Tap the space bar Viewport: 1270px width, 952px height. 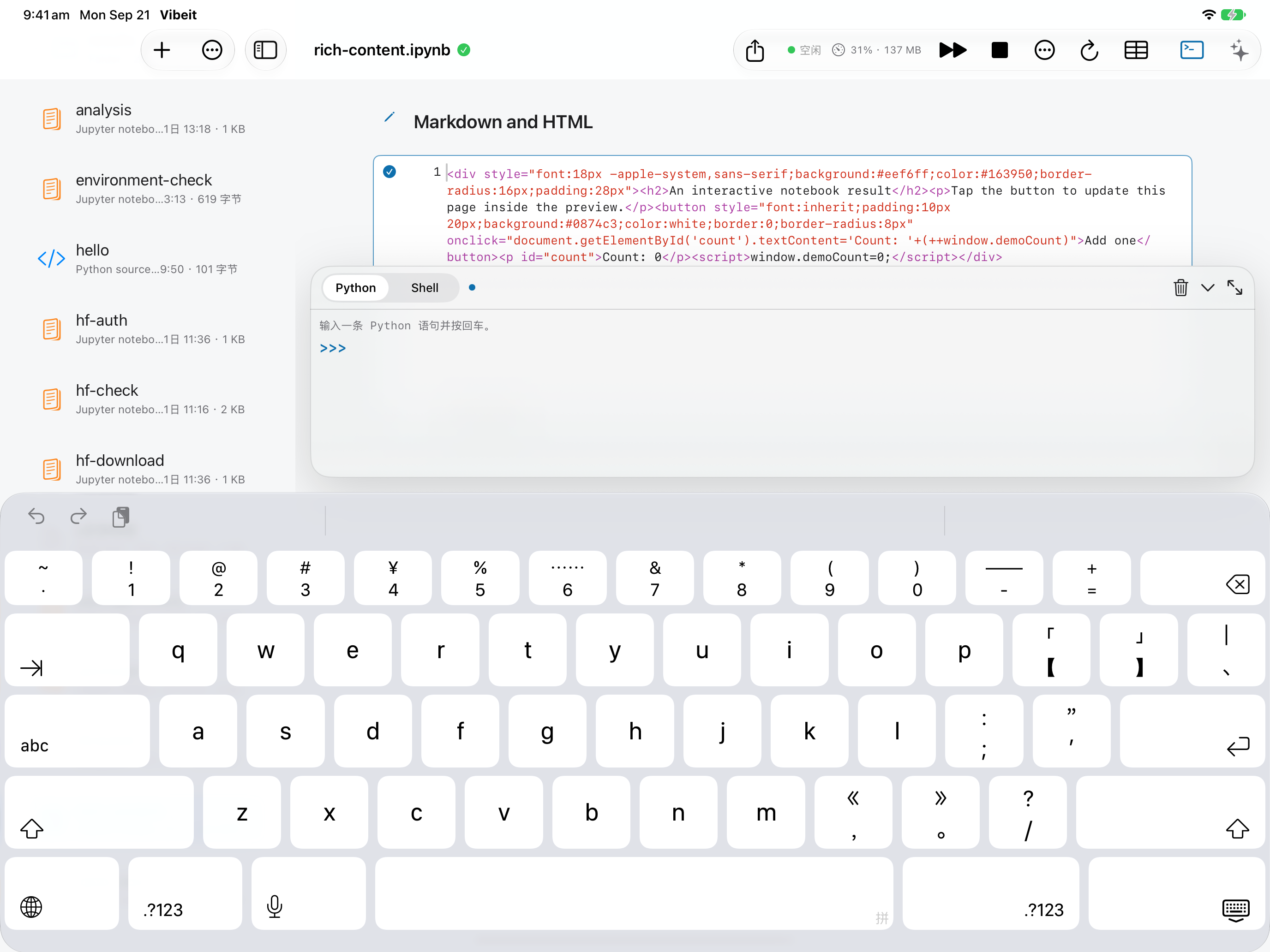(634, 893)
